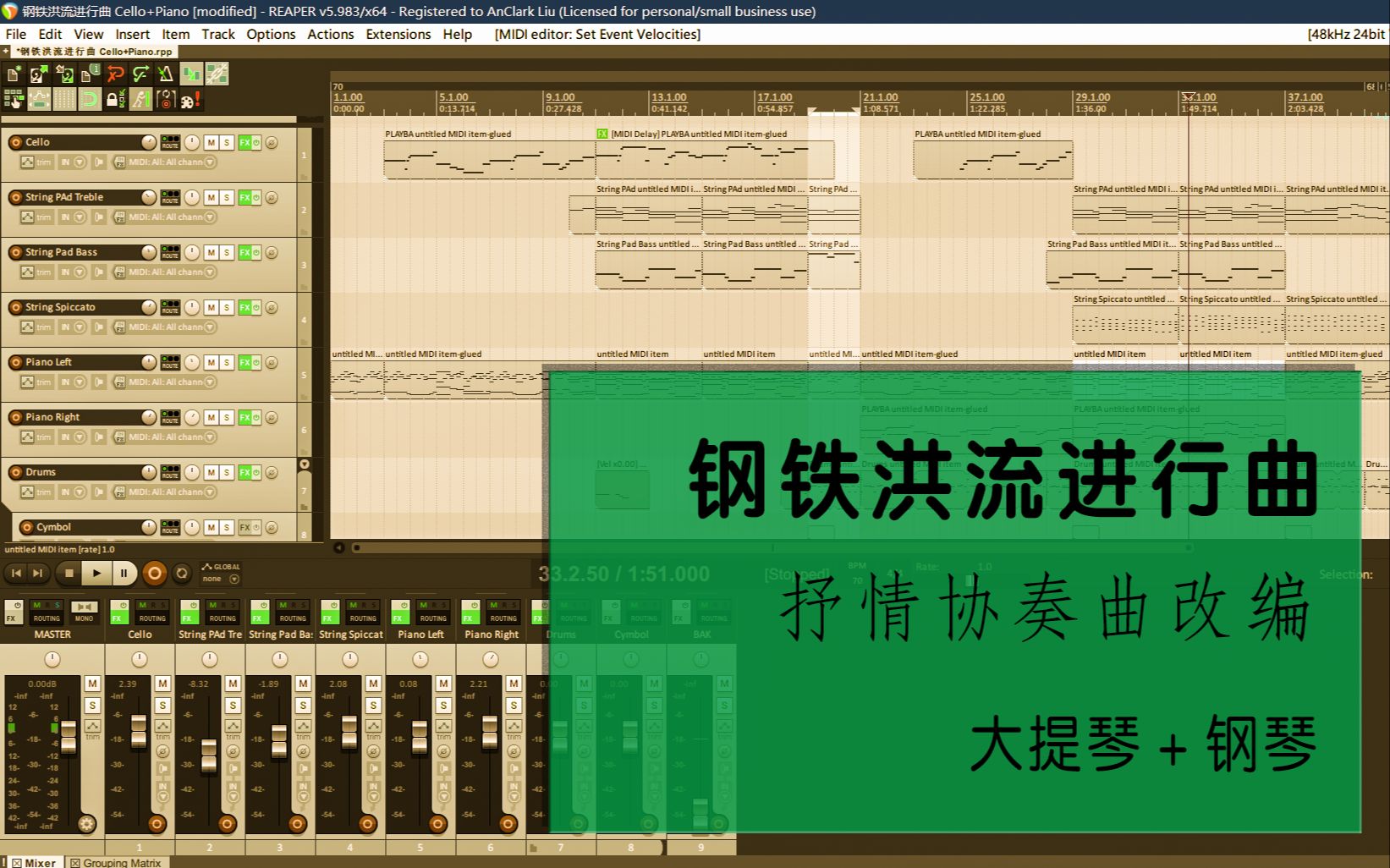Click the loop-record bracket toolbar icon
Image resolution: width=1390 pixels, height=868 pixels.
[x=166, y=99]
